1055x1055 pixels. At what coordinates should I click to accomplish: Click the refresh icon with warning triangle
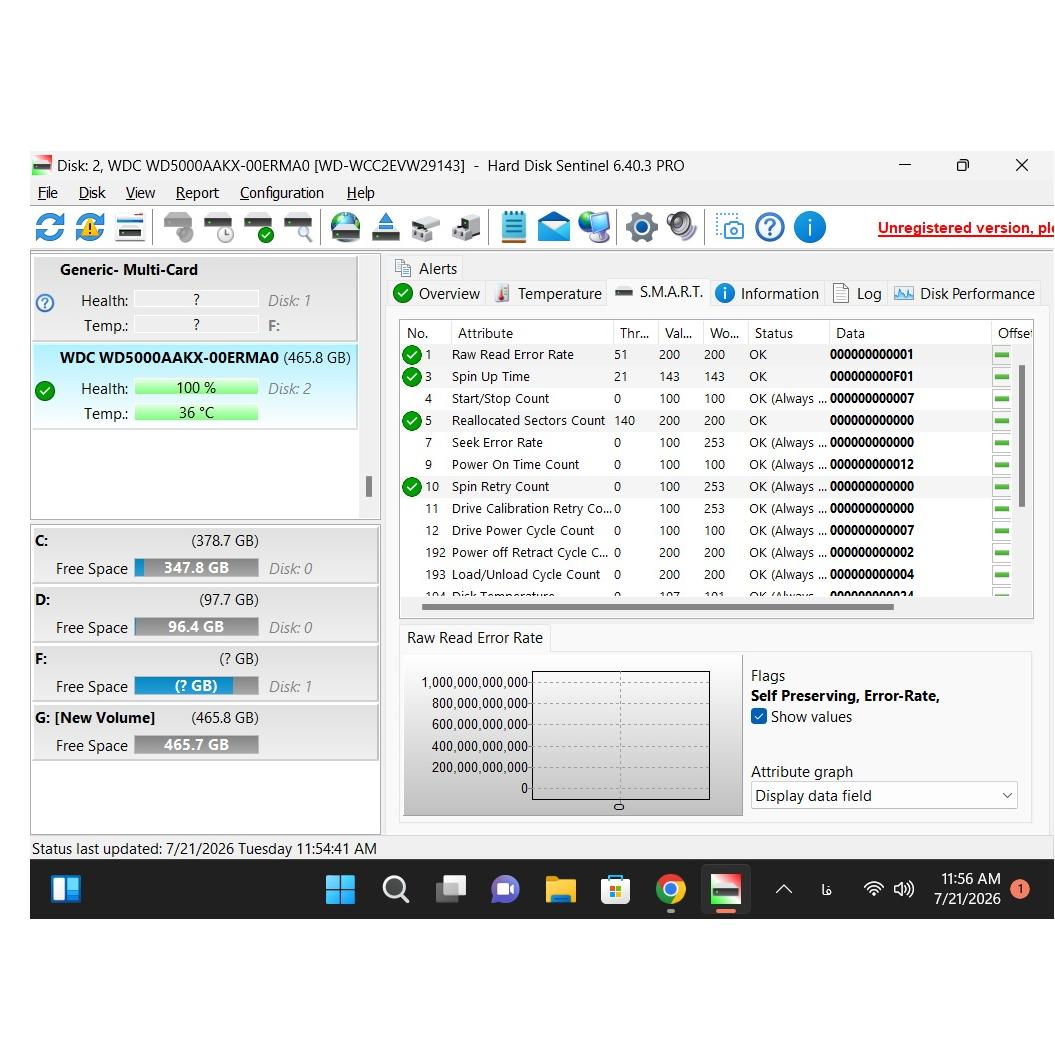(89, 227)
